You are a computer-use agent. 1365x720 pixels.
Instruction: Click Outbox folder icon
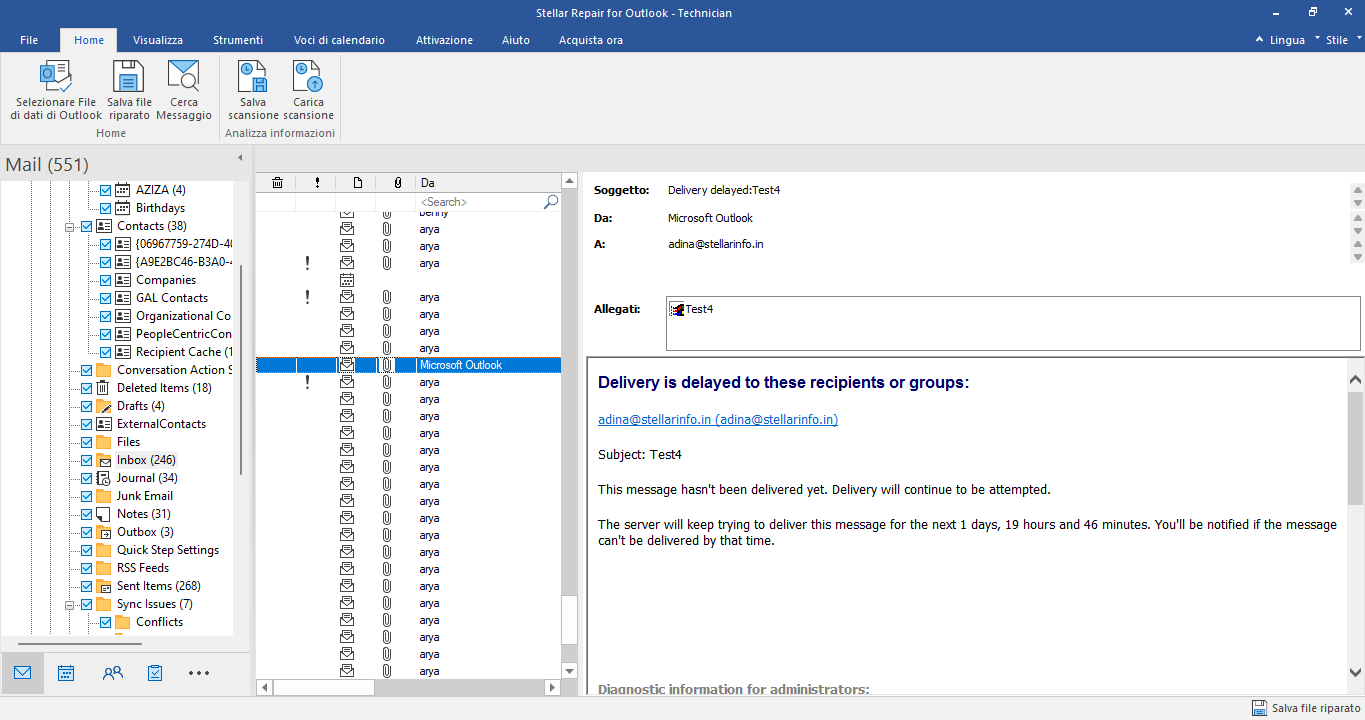[x=104, y=532]
